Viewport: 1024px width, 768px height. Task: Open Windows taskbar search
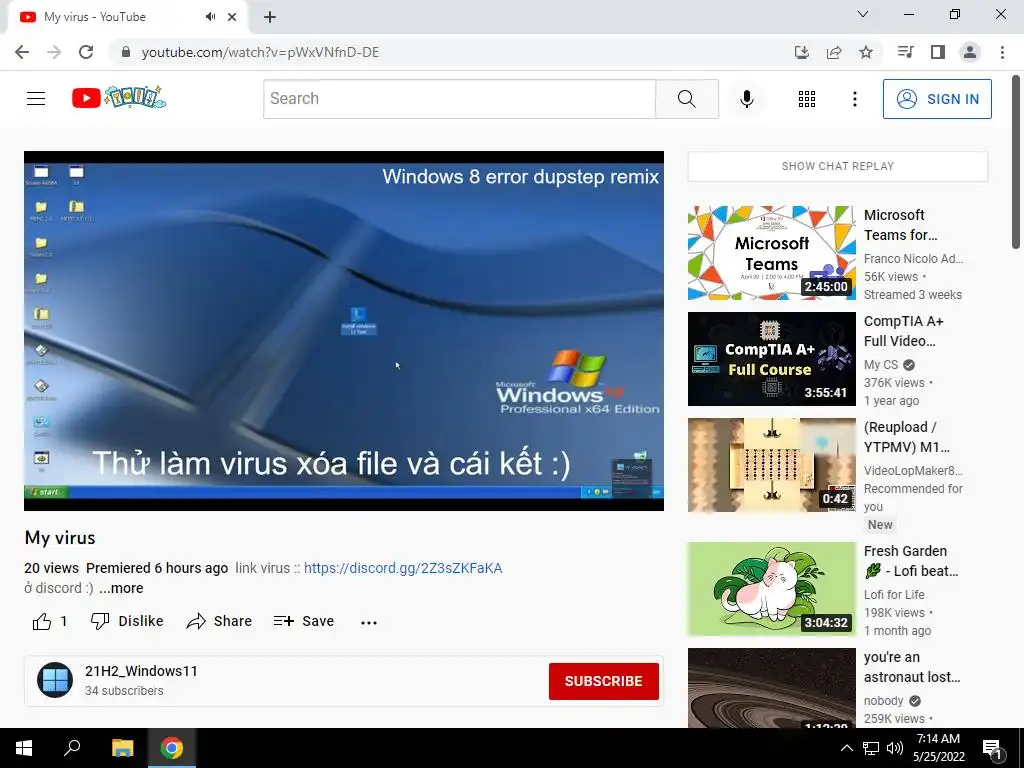coord(72,748)
